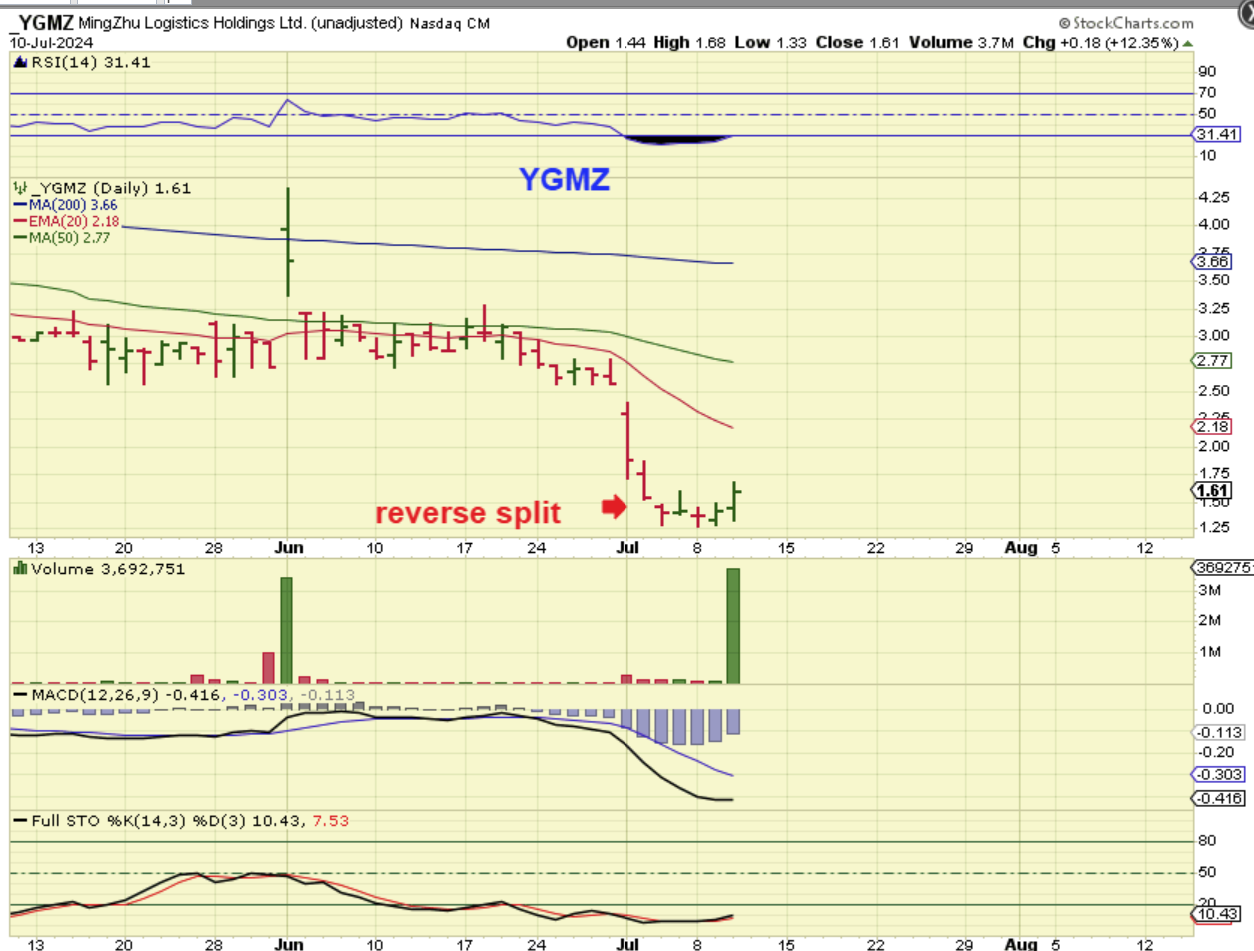
Task: Click the red arrow pointing at the reverse split
Action: click(613, 508)
